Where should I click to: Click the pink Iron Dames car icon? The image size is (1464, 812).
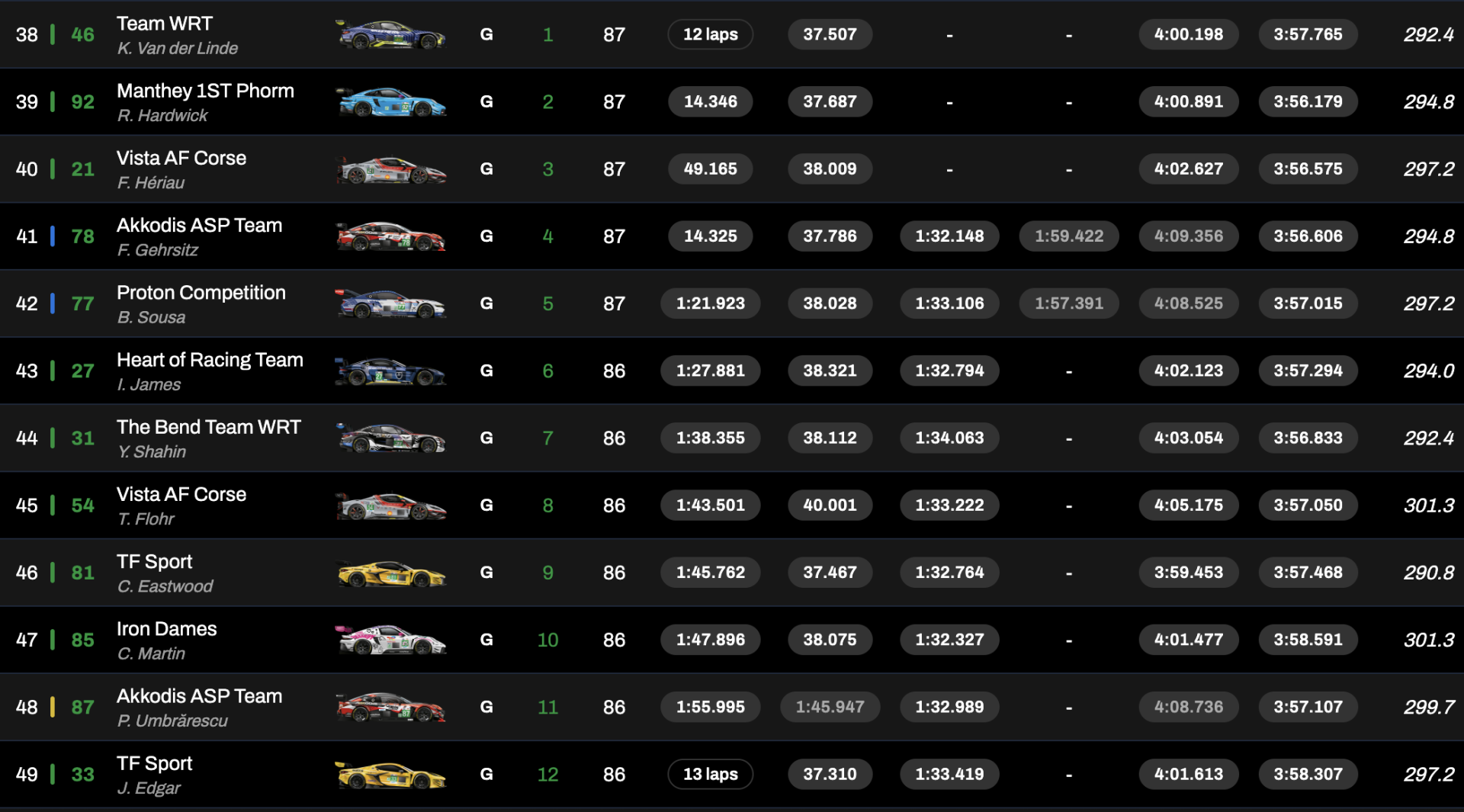point(390,640)
